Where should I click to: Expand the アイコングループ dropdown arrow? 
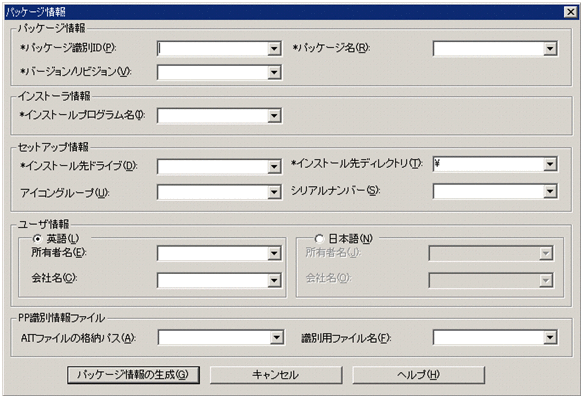tap(274, 192)
